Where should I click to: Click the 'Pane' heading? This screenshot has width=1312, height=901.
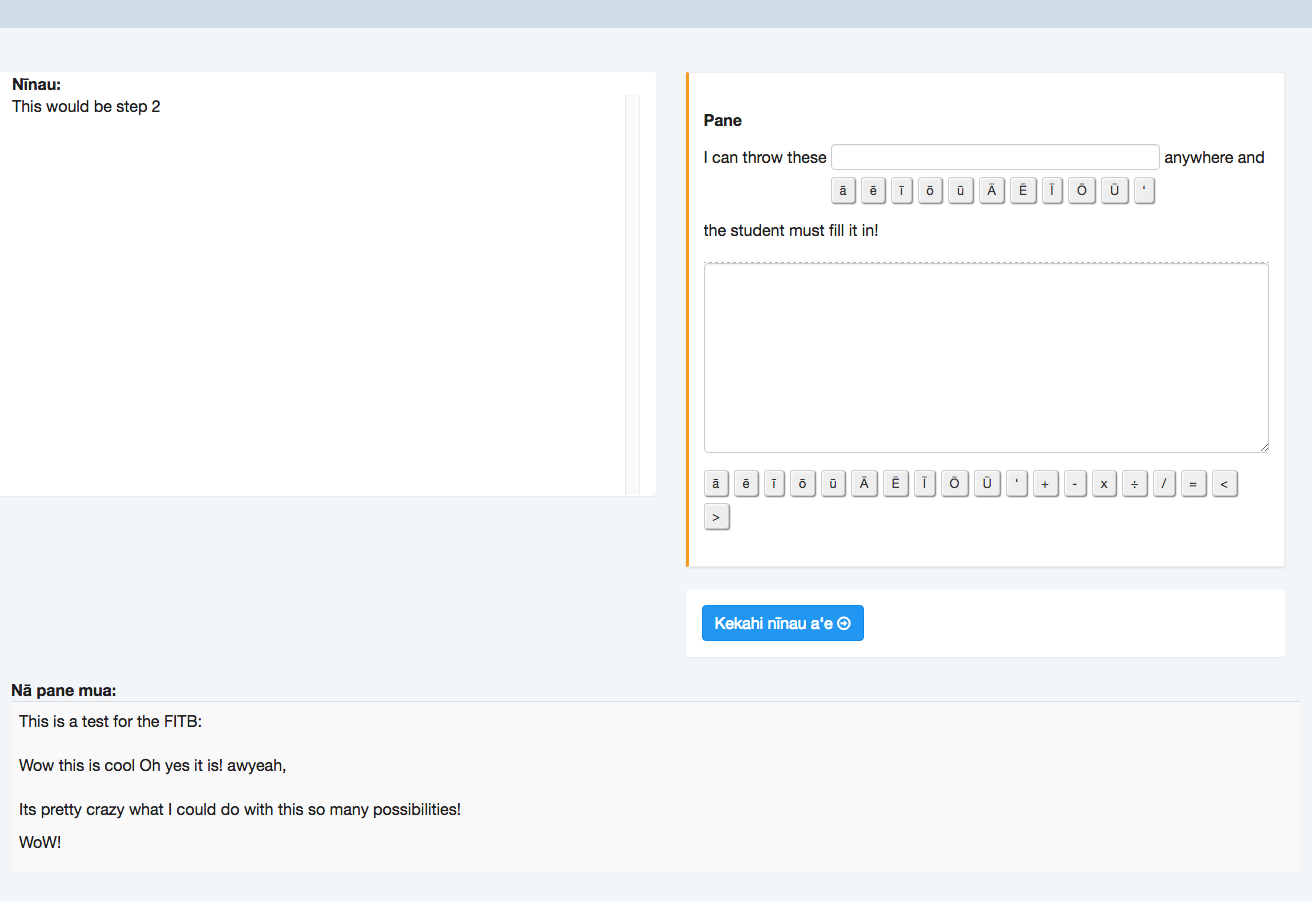click(x=723, y=120)
